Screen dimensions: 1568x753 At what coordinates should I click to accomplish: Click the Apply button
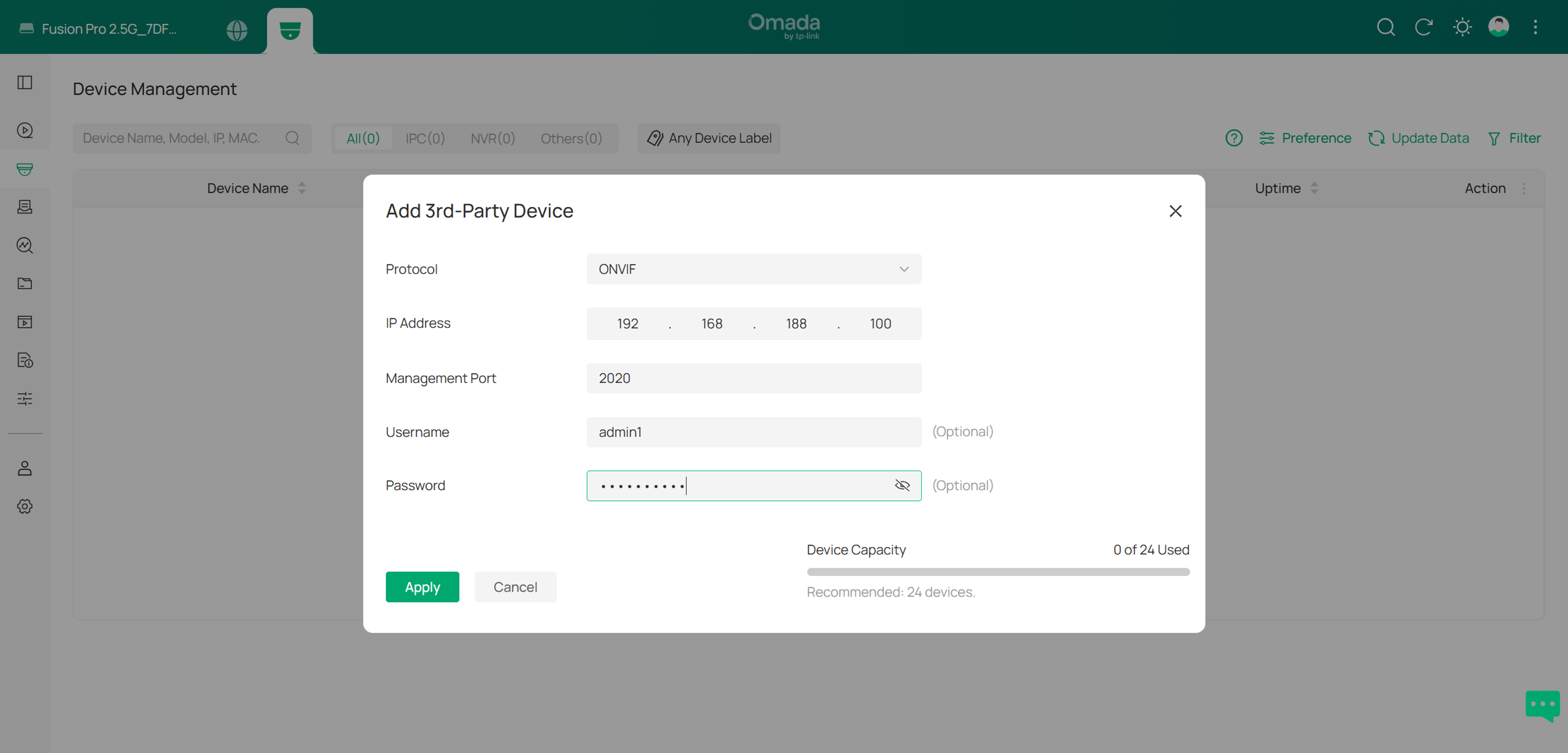(x=422, y=587)
